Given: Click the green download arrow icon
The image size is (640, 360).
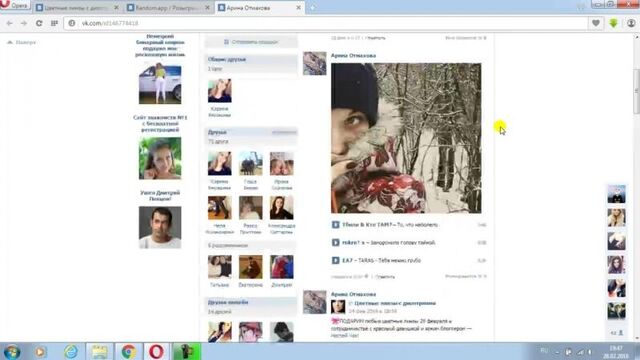Looking at the screenshot, I should [x=613, y=23].
